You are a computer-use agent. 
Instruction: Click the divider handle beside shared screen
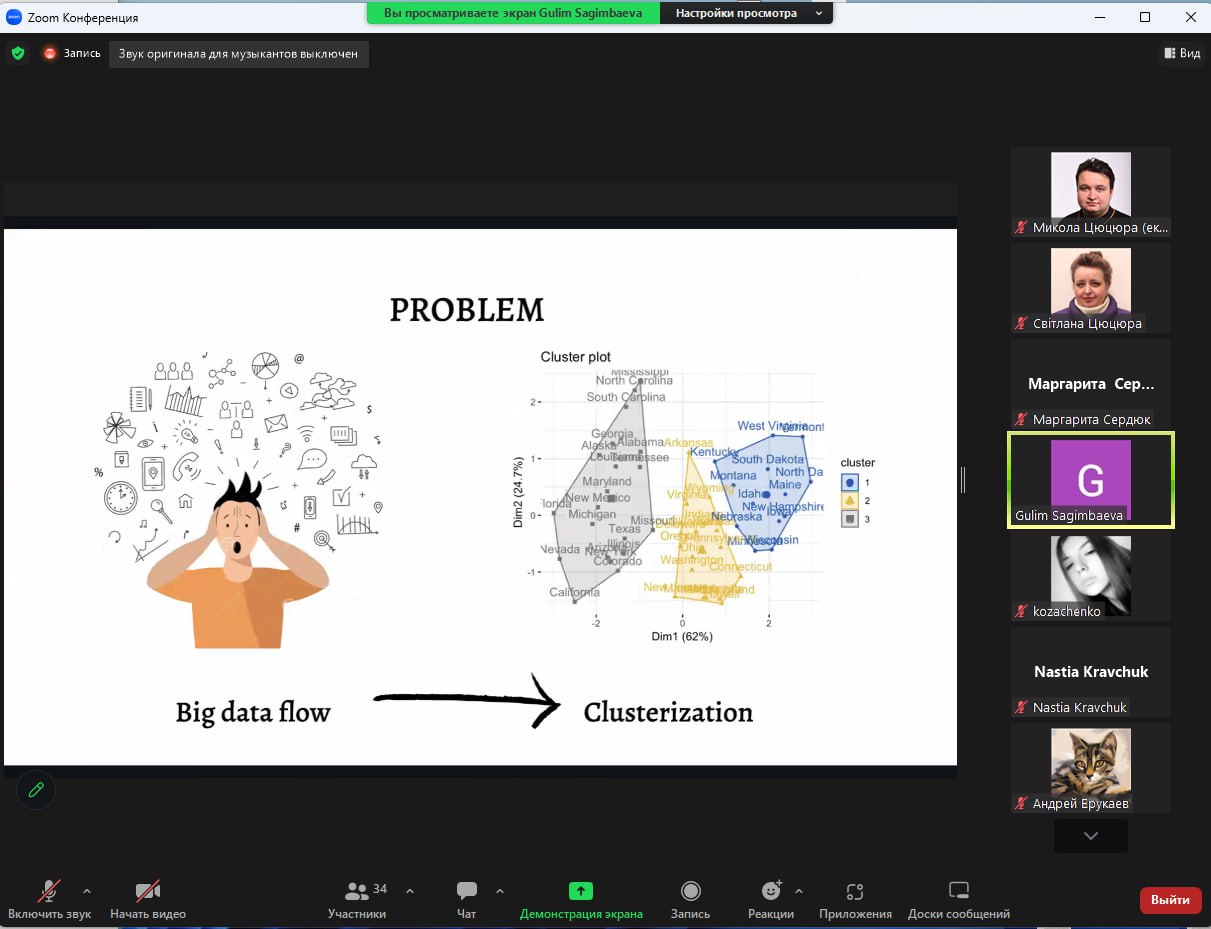(x=963, y=481)
